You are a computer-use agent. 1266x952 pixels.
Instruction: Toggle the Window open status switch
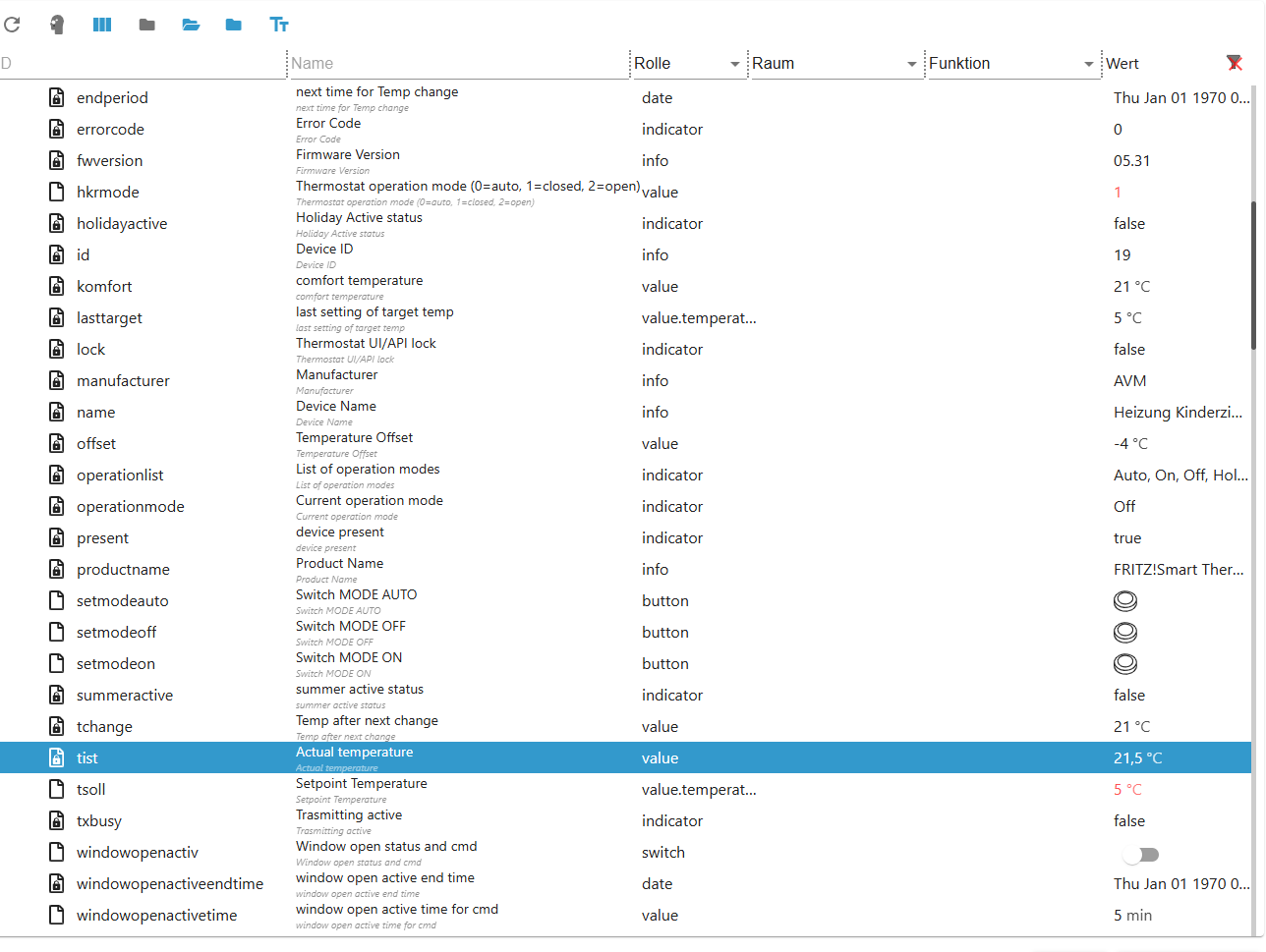pos(1139,855)
